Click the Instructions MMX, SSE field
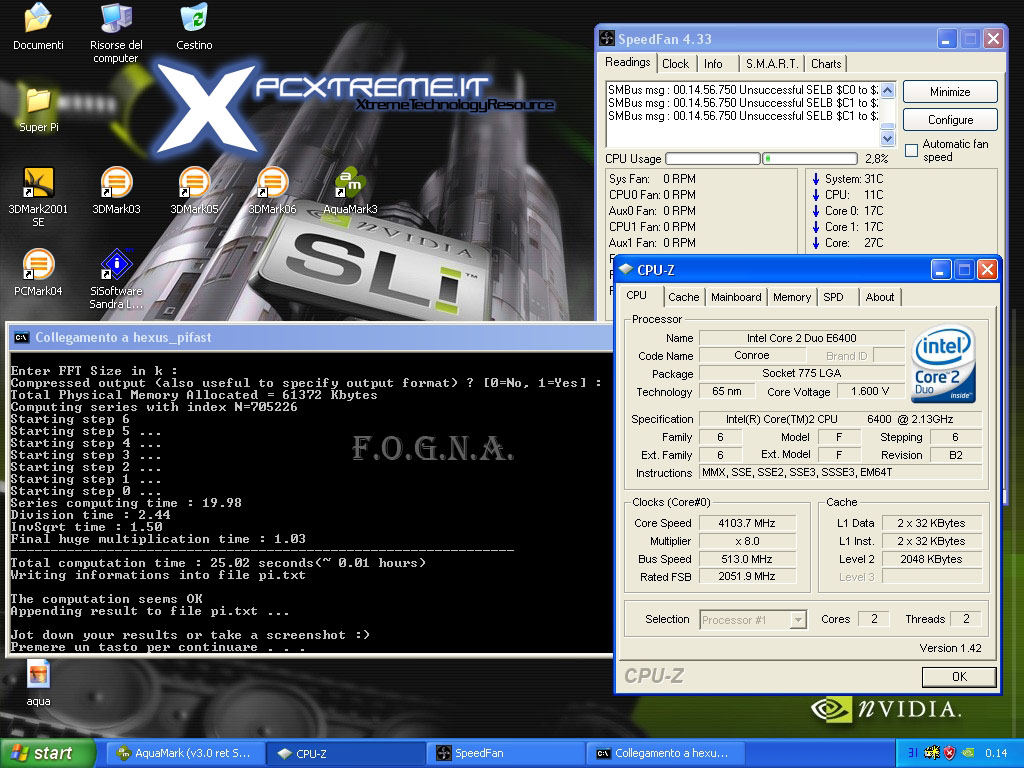Viewport: 1024px width, 768px height. click(840, 472)
